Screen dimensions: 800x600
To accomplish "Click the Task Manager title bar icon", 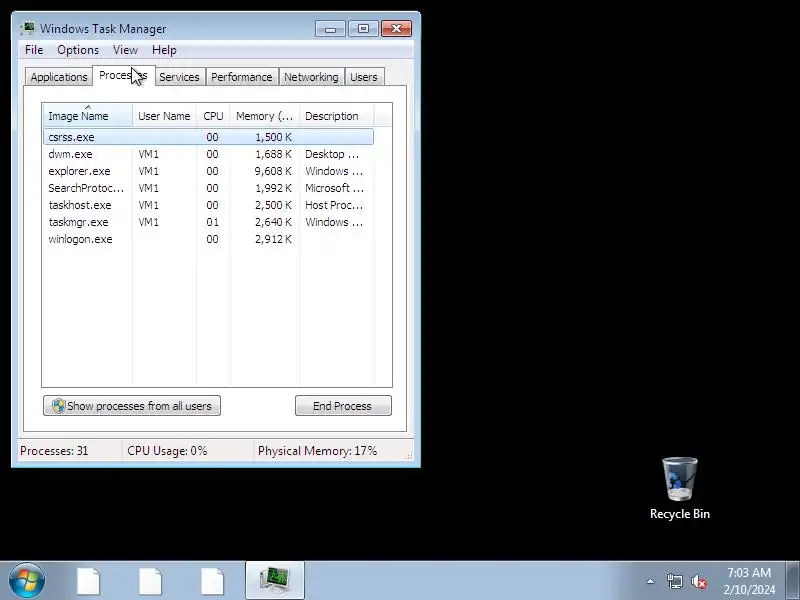I will pos(28,28).
